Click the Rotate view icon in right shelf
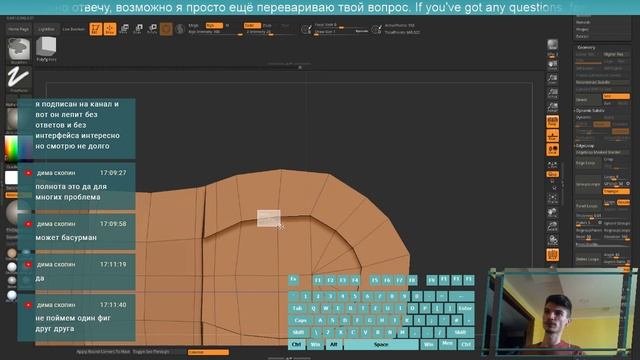This screenshot has height=360, width=640. click(553, 241)
